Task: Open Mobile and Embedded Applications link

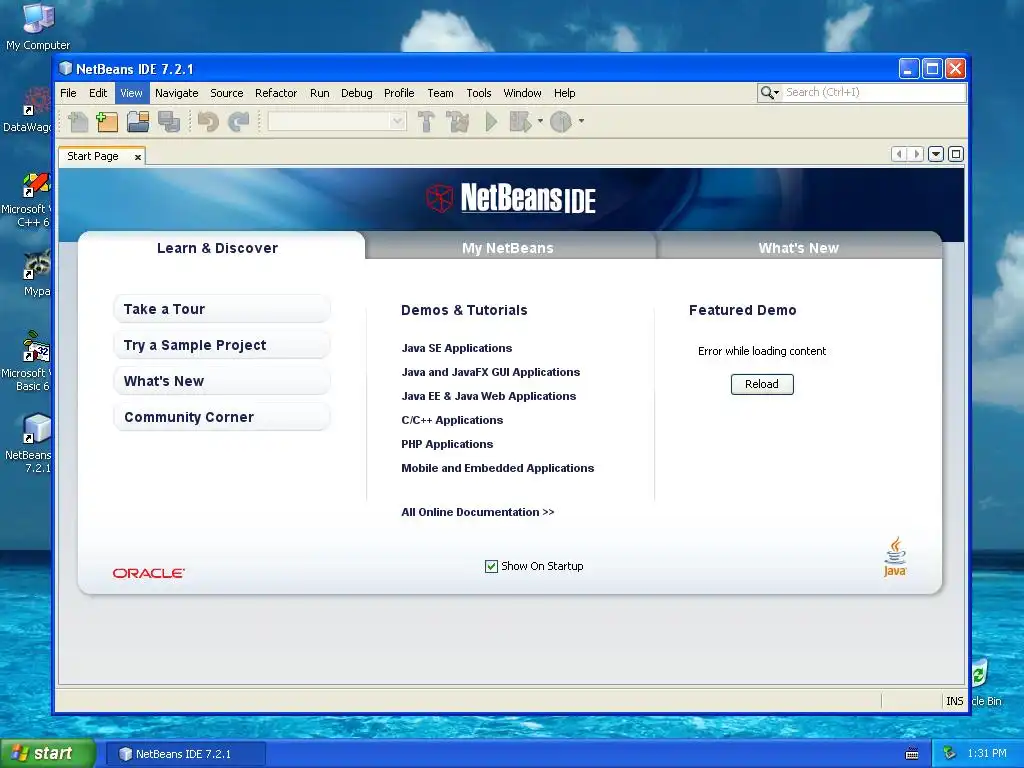Action: coord(498,468)
